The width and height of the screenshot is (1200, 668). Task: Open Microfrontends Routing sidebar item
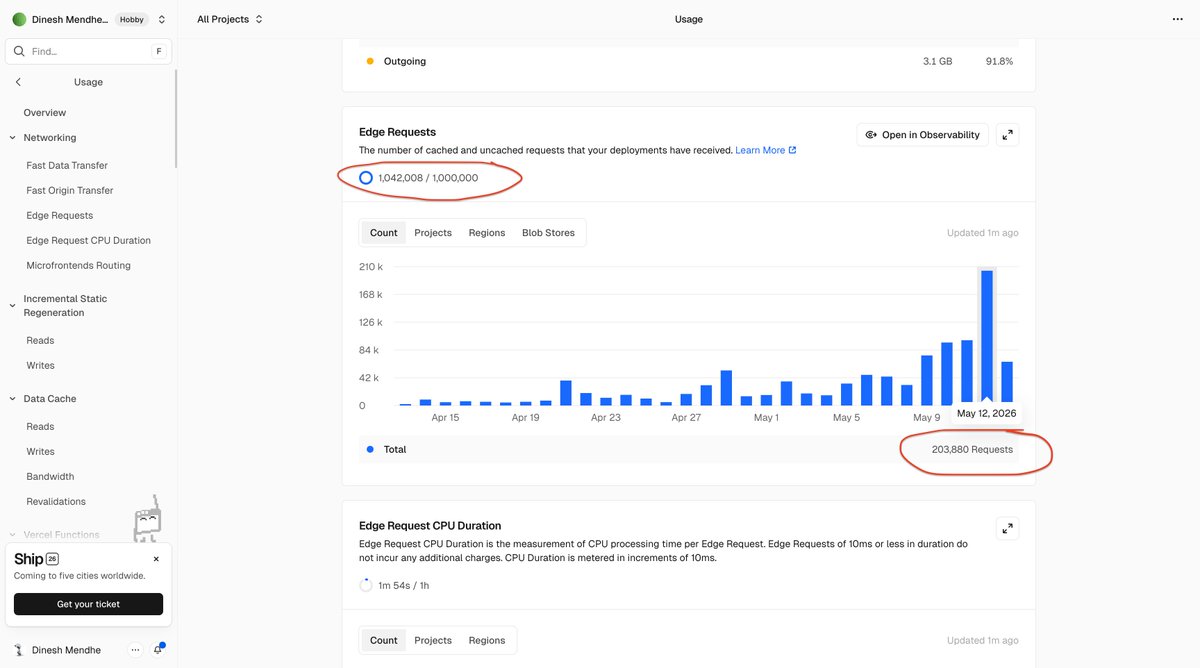click(x=79, y=266)
